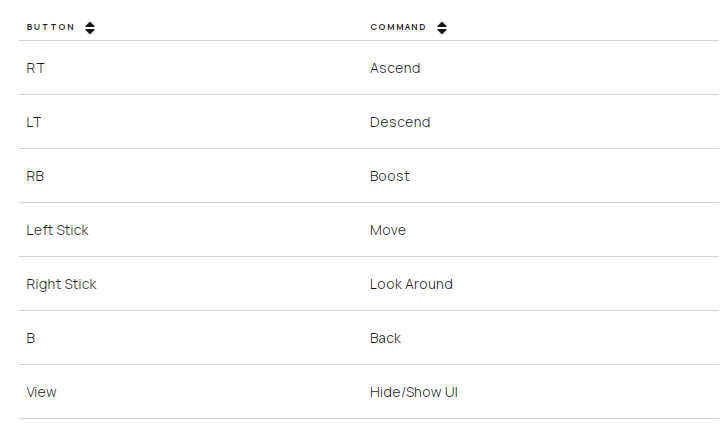
Task: Select the RT button cell
Action: [35, 68]
